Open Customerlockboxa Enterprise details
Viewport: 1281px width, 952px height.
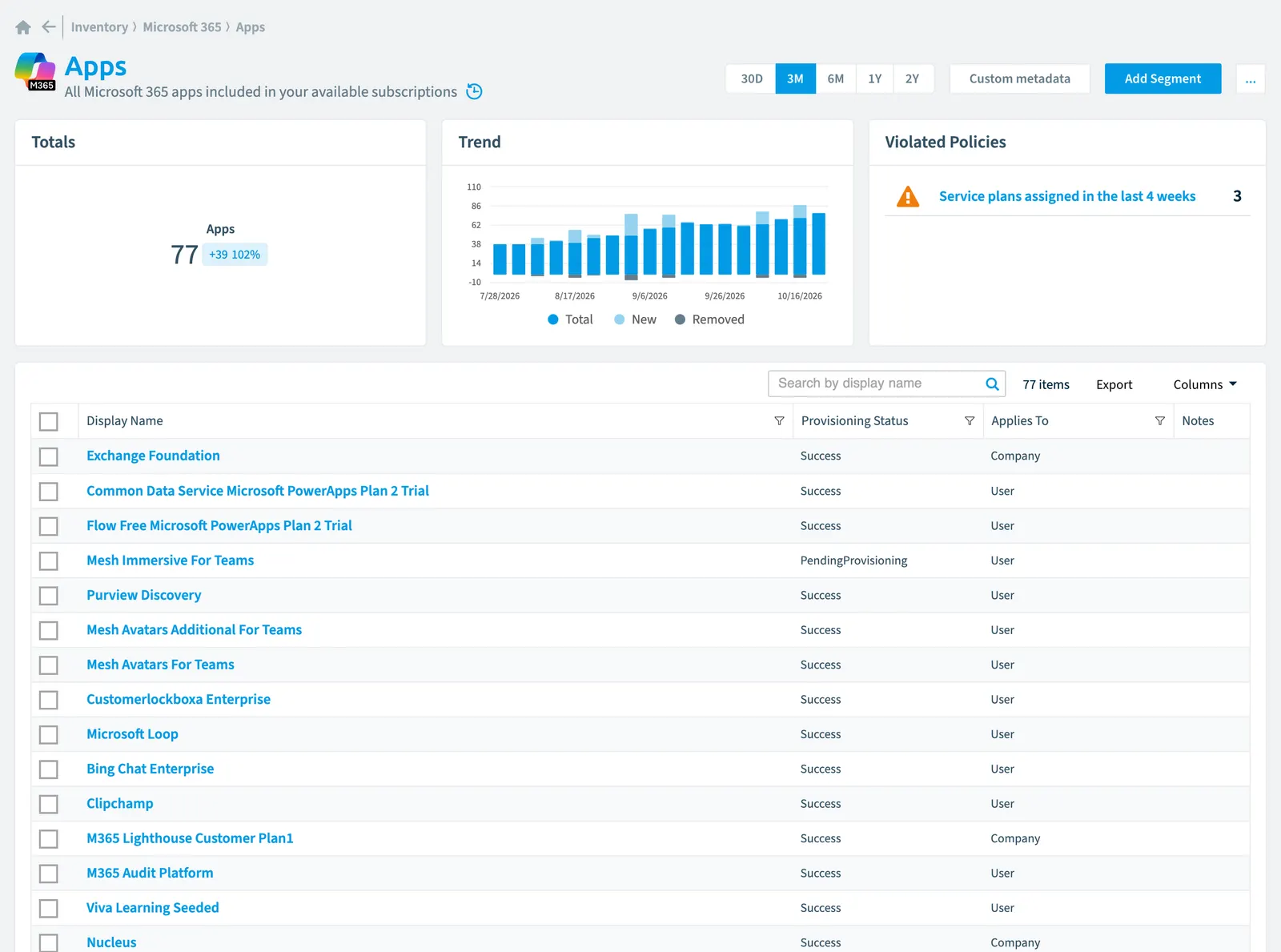click(179, 699)
